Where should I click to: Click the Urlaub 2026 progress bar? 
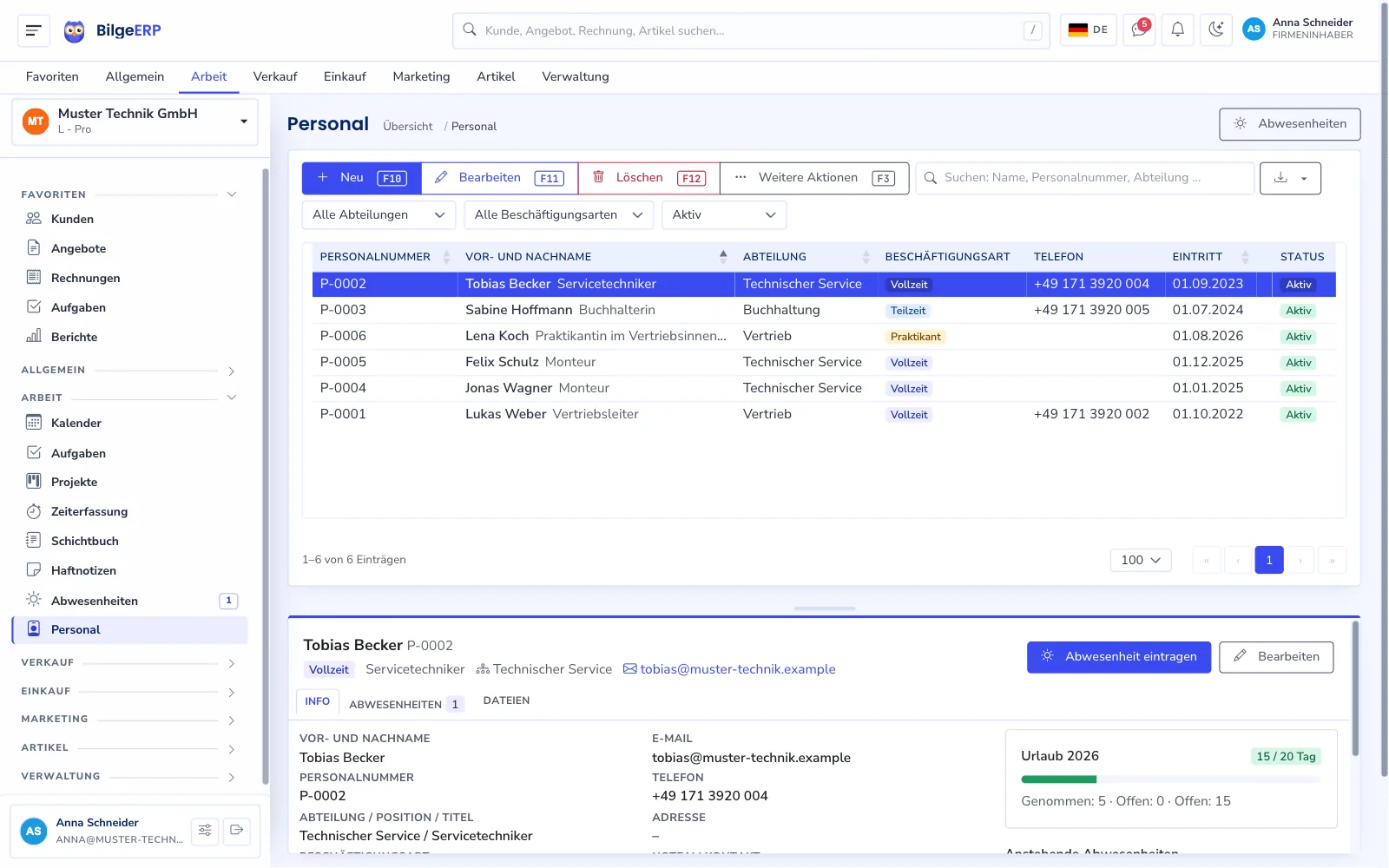[x=1170, y=779]
